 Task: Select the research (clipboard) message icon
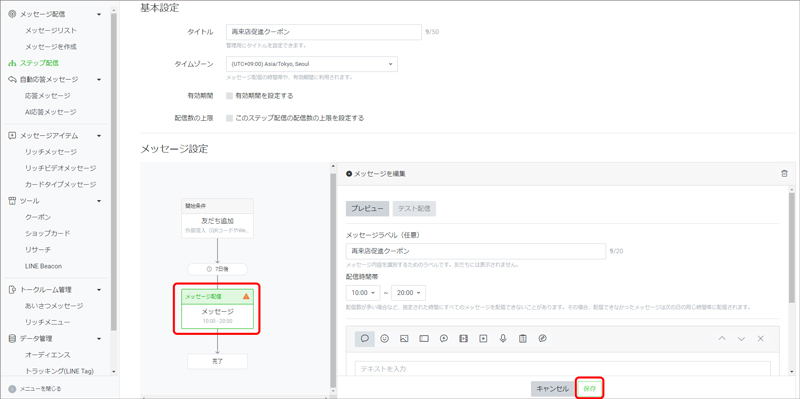tap(522, 338)
